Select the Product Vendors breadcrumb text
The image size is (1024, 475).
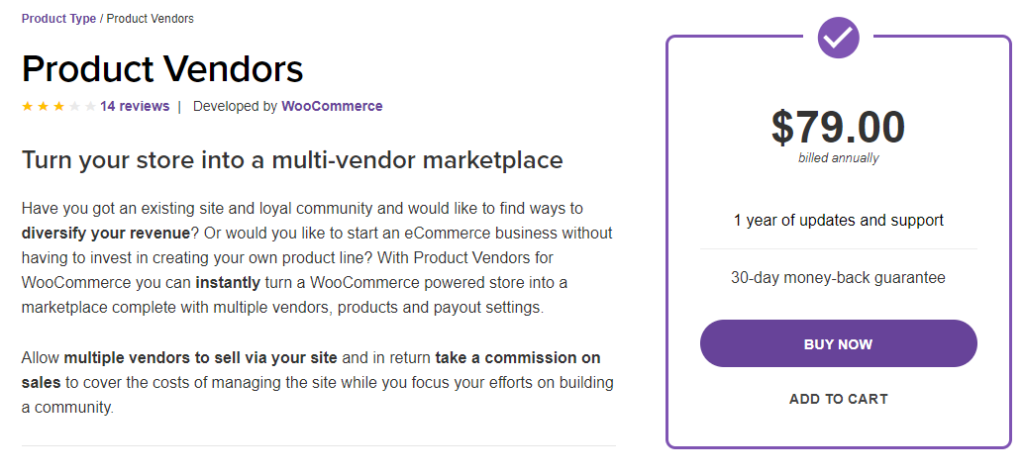pyautogui.click(x=150, y=18)
